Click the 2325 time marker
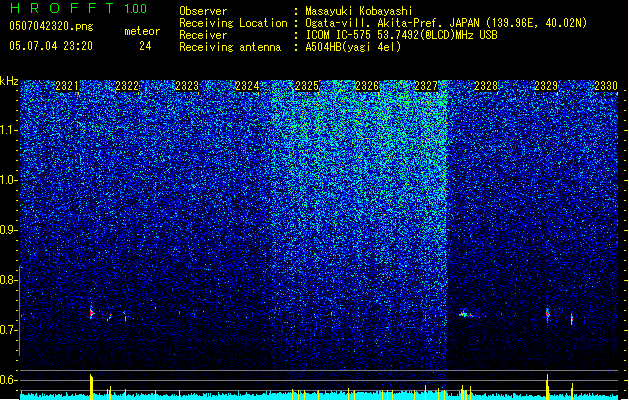The width and height of the screenshot is (629, 400). tap(307, 86)
